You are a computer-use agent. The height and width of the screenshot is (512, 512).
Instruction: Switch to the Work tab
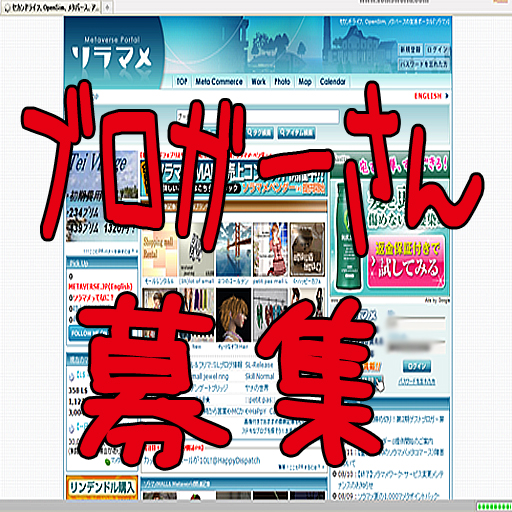click(x=258, y=82)
